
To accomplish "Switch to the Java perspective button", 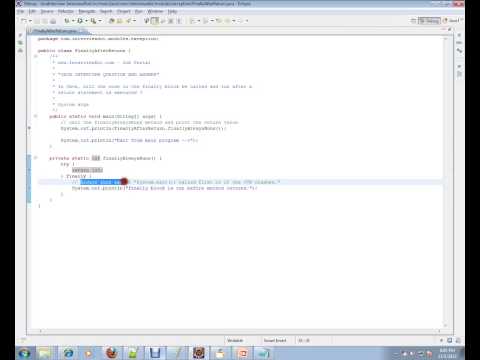I will click(x=451, y=21).
